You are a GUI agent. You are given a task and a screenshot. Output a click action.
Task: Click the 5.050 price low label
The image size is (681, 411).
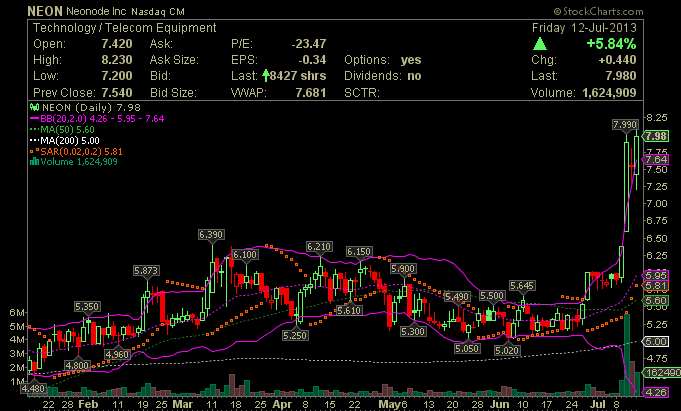[x=467, y=348]
